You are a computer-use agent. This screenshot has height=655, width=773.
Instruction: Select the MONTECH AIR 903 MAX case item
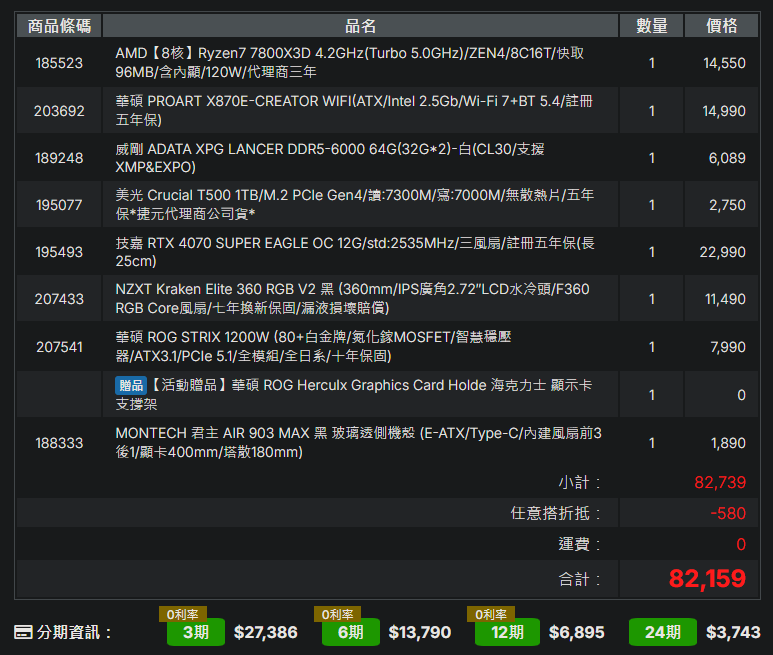click(358, 443)
